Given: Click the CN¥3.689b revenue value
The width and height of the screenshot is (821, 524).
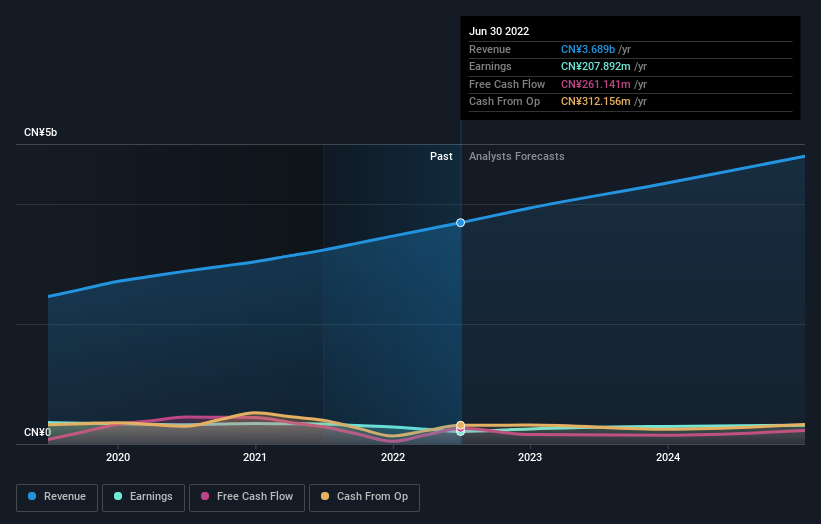Looking at the screenshot, I should click(x=588, y=49).
